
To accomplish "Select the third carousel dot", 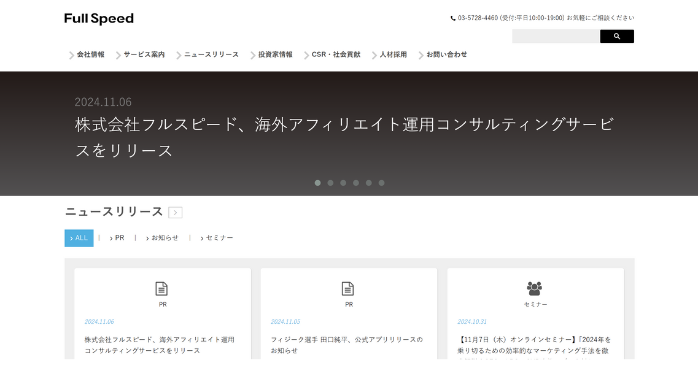I will [x=343, y=183].
